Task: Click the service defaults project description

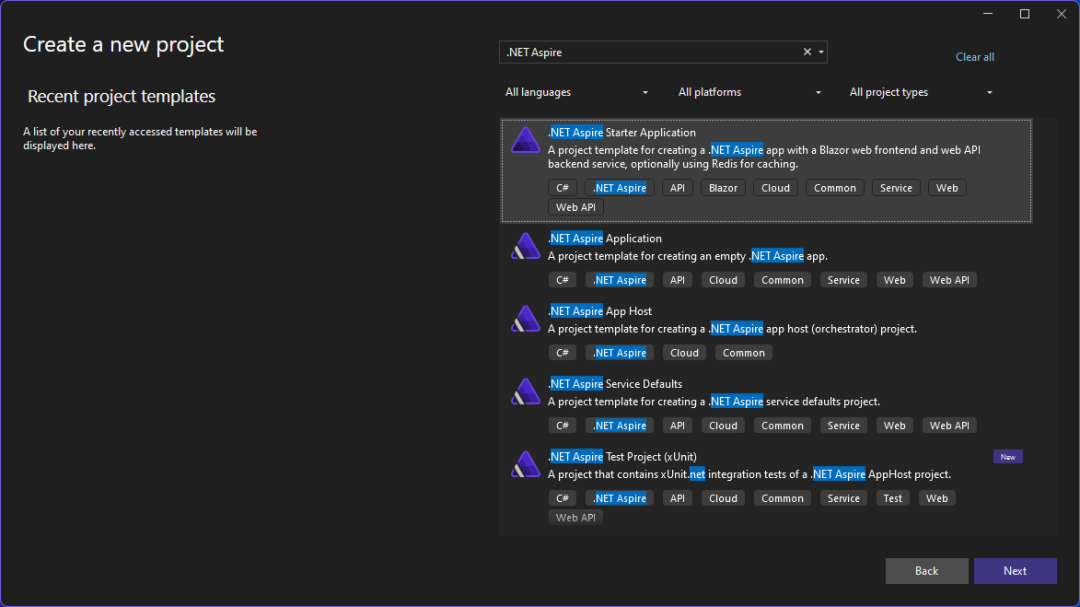Action: (x=714, y=402)
